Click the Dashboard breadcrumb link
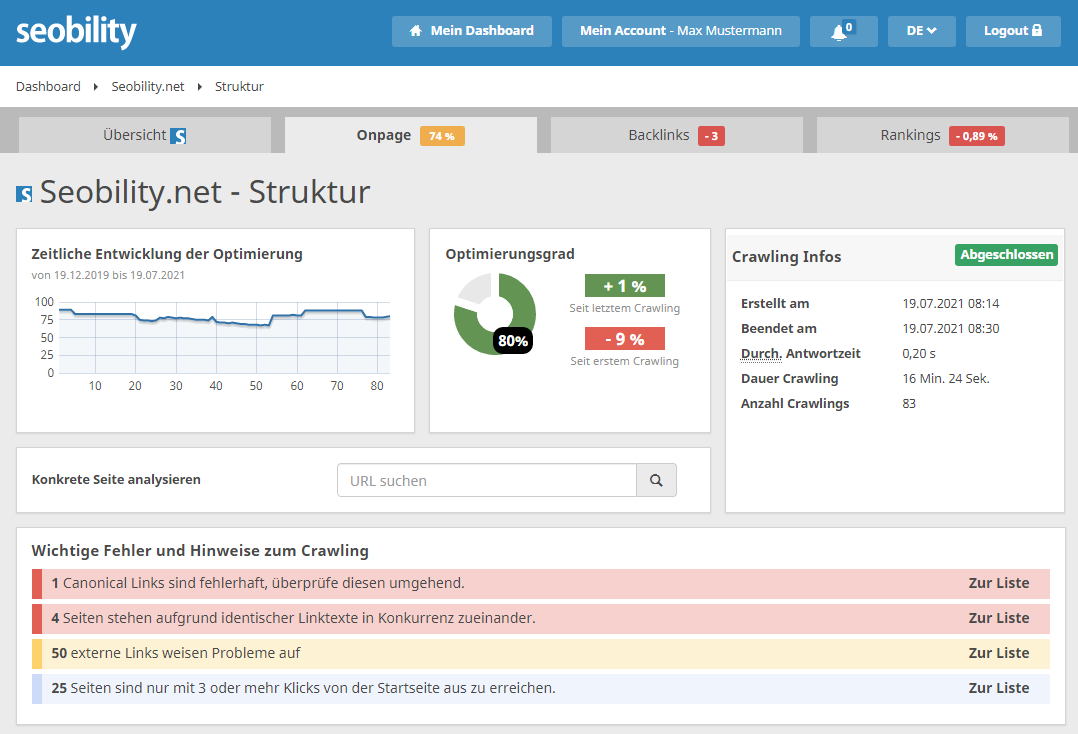The height and width of the screenshot is (734, 1078). [48, 87]
